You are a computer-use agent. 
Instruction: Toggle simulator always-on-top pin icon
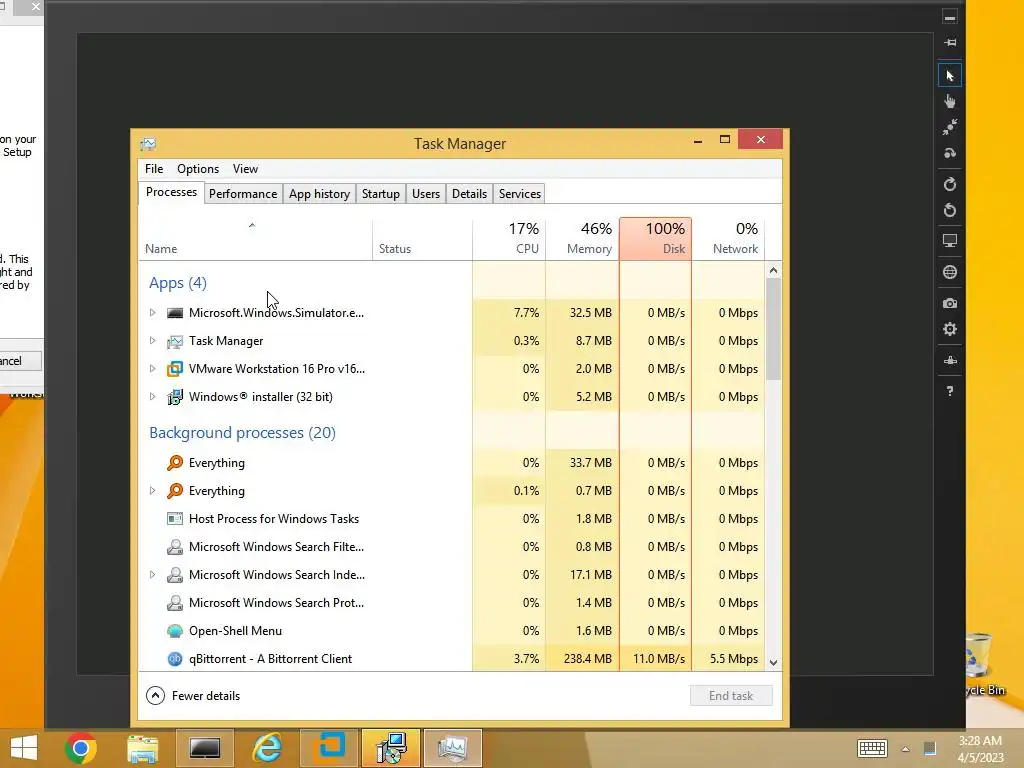(x=950, y=42)
